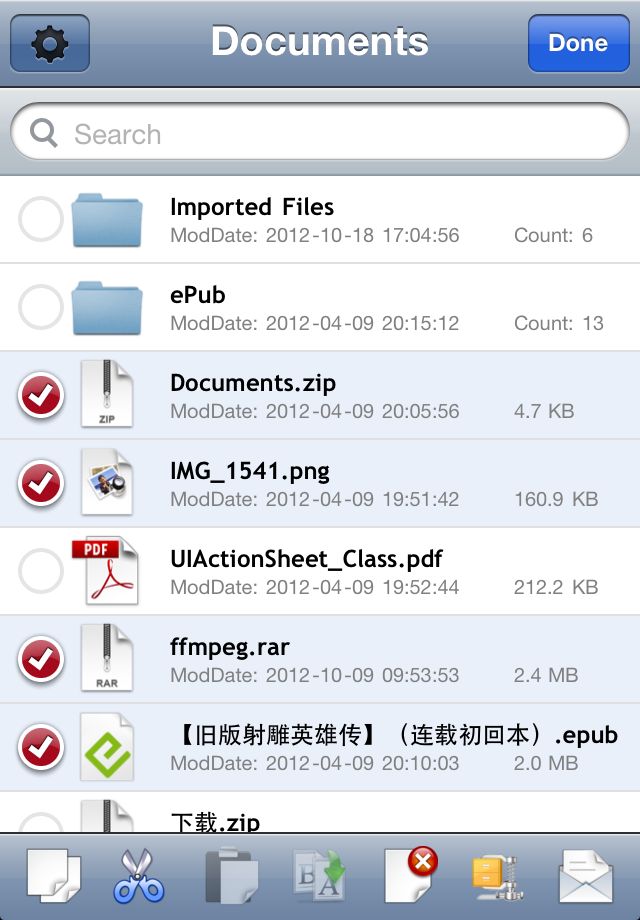Viewport: 640px width, 920px height.
Task: Select the scissors cut icon
Action: [x=139, y=875]
